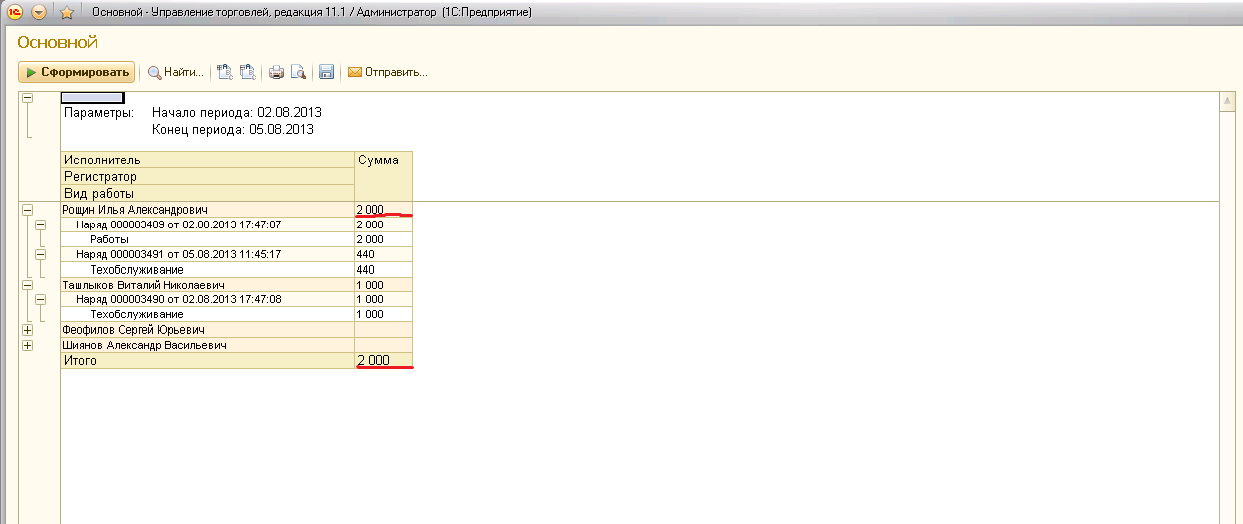Select the Итого sum value 2 000
This screenshot has height=524, width=1243.
pyautogui.click(x=384, y=360)
